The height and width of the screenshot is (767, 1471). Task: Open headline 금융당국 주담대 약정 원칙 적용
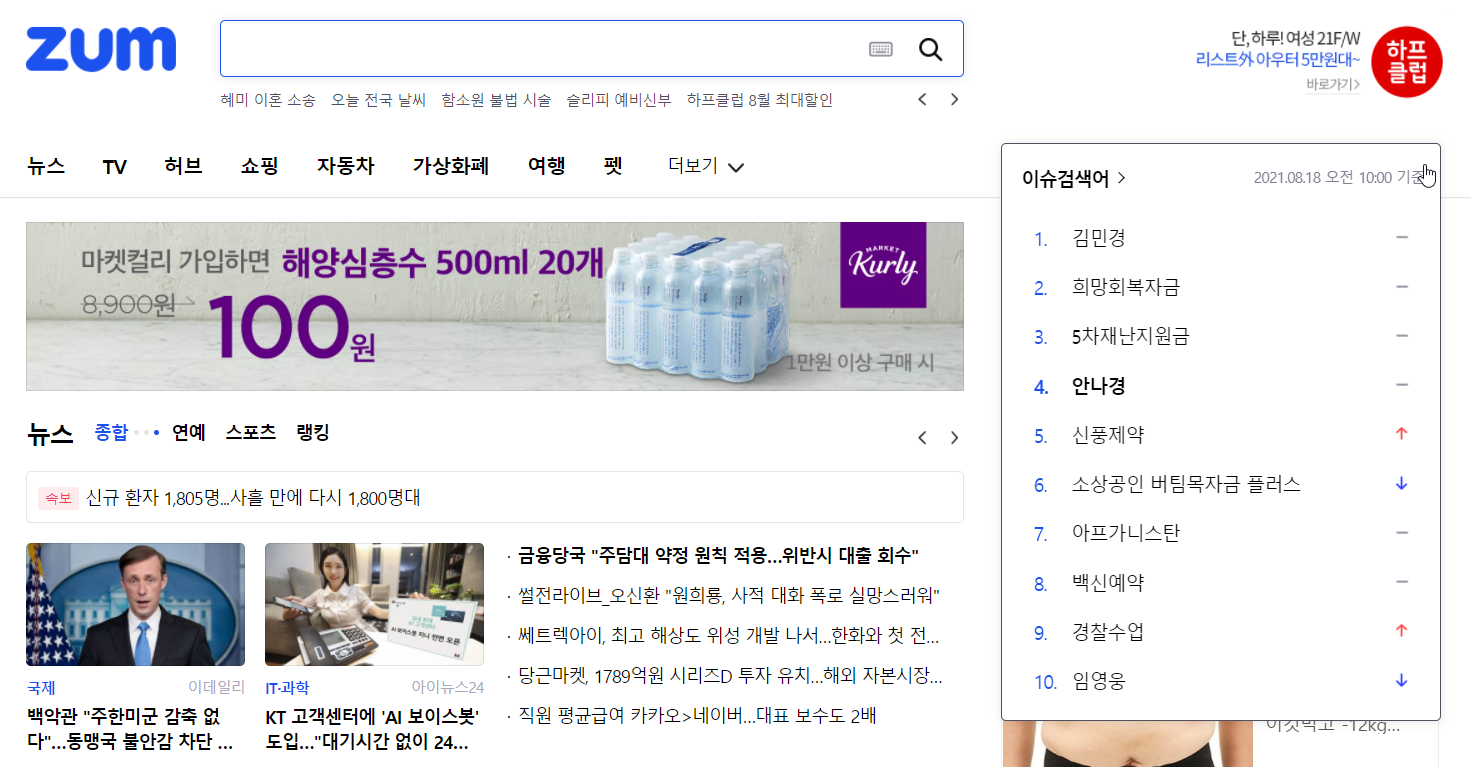[x=718, y=555]
